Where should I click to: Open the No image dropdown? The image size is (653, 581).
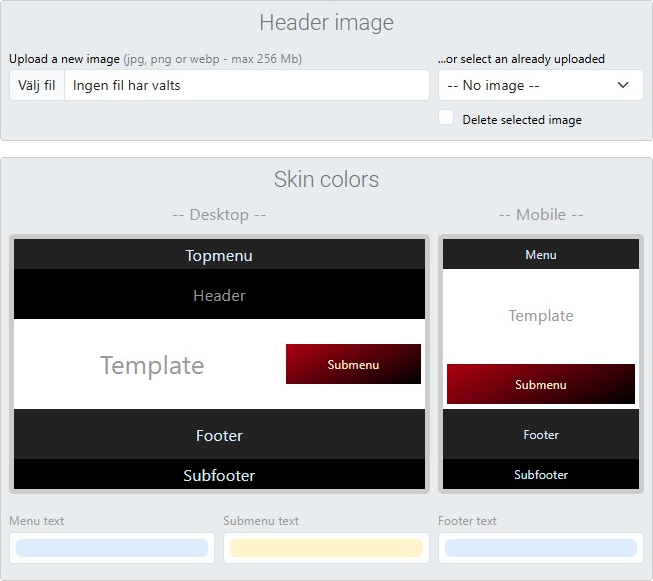point(530,85)
